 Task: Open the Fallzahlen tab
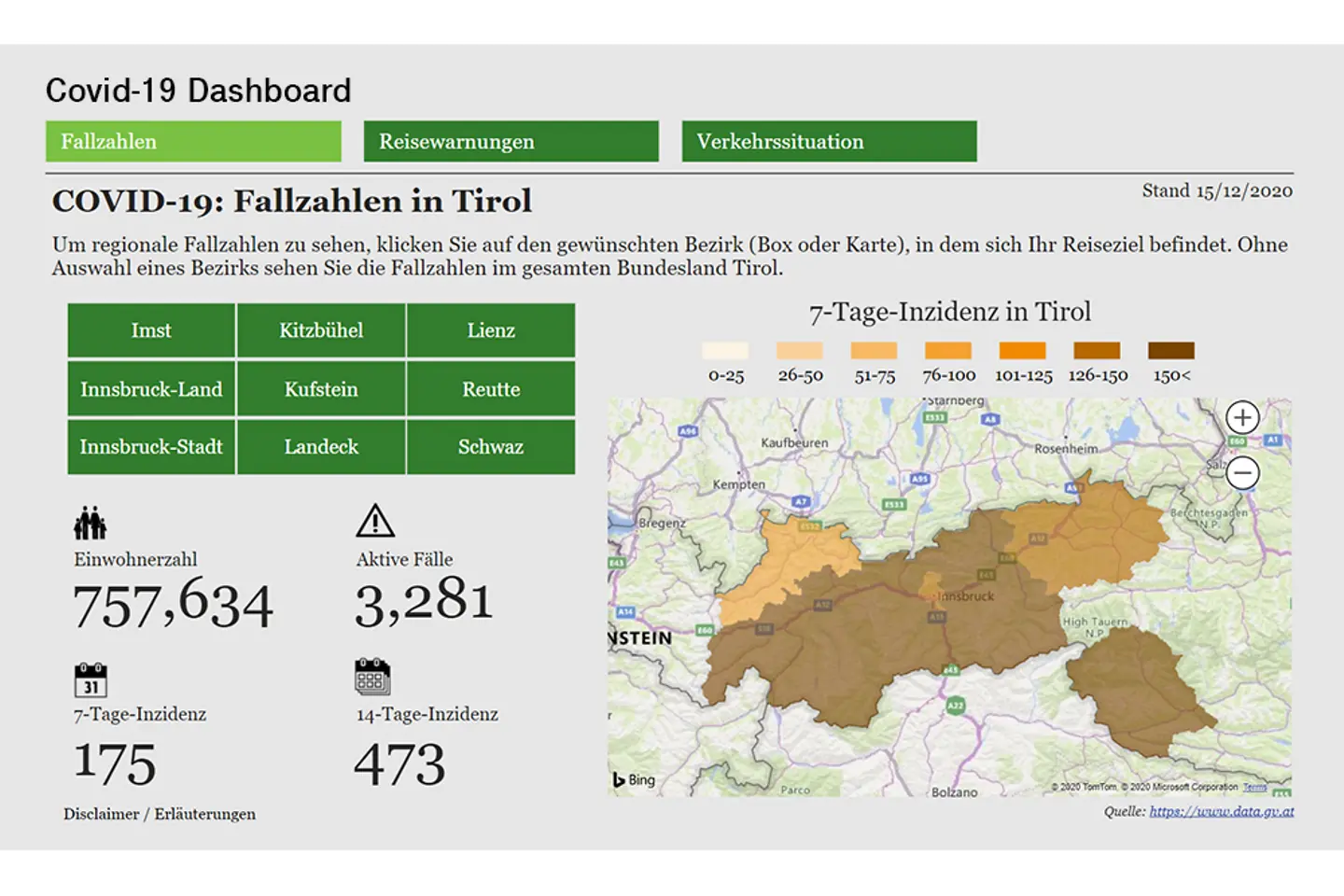pos(193,142)
